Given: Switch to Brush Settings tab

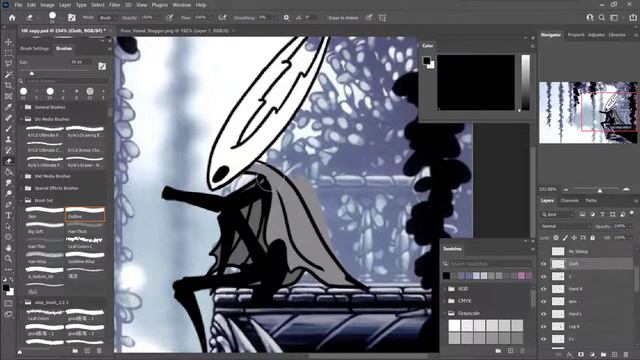Looking at the screenshot, I should pyautogui.click(x=35, y=49).
